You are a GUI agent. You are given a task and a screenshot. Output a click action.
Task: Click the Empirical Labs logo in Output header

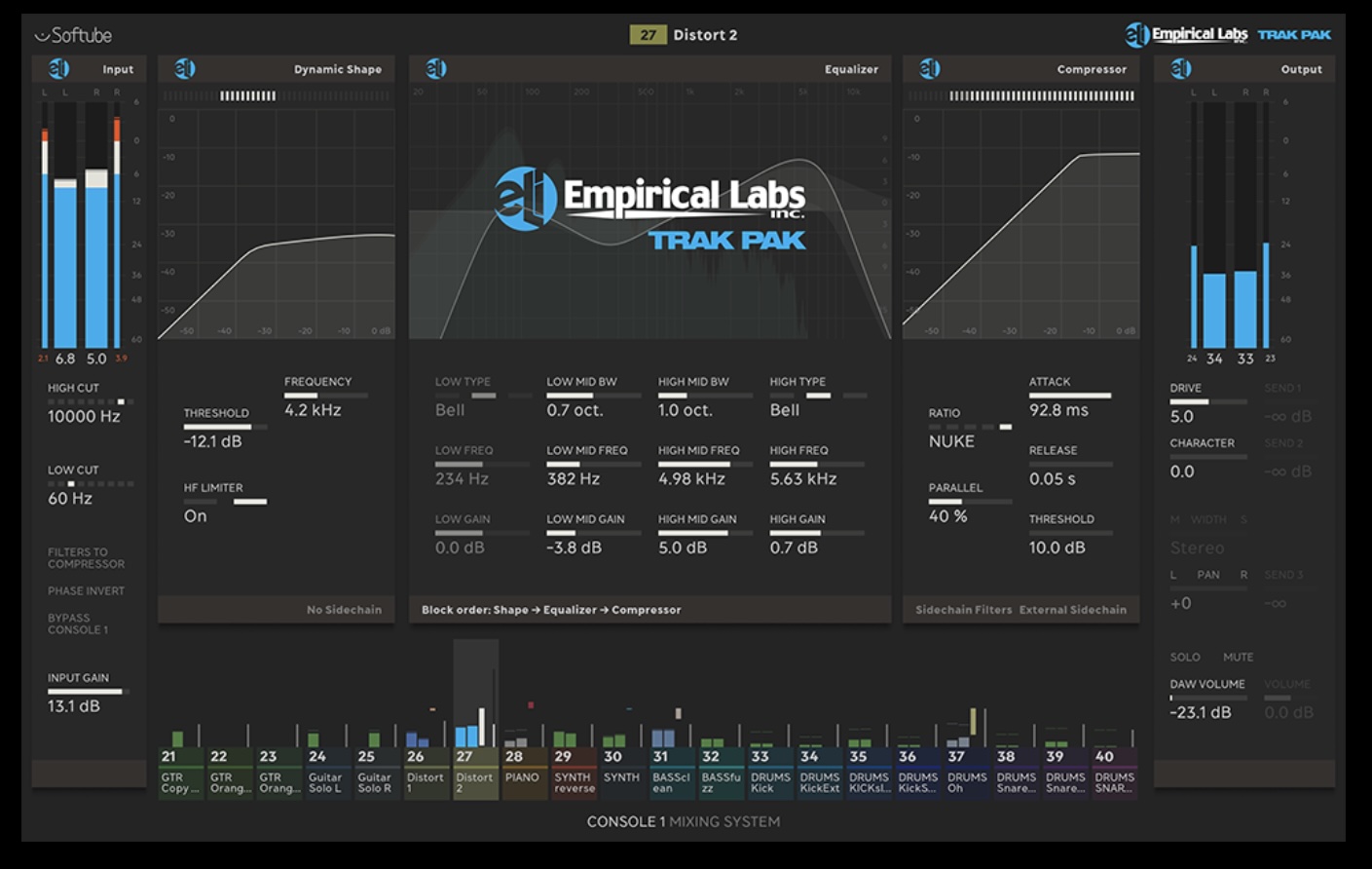(x=1180, y=68)
